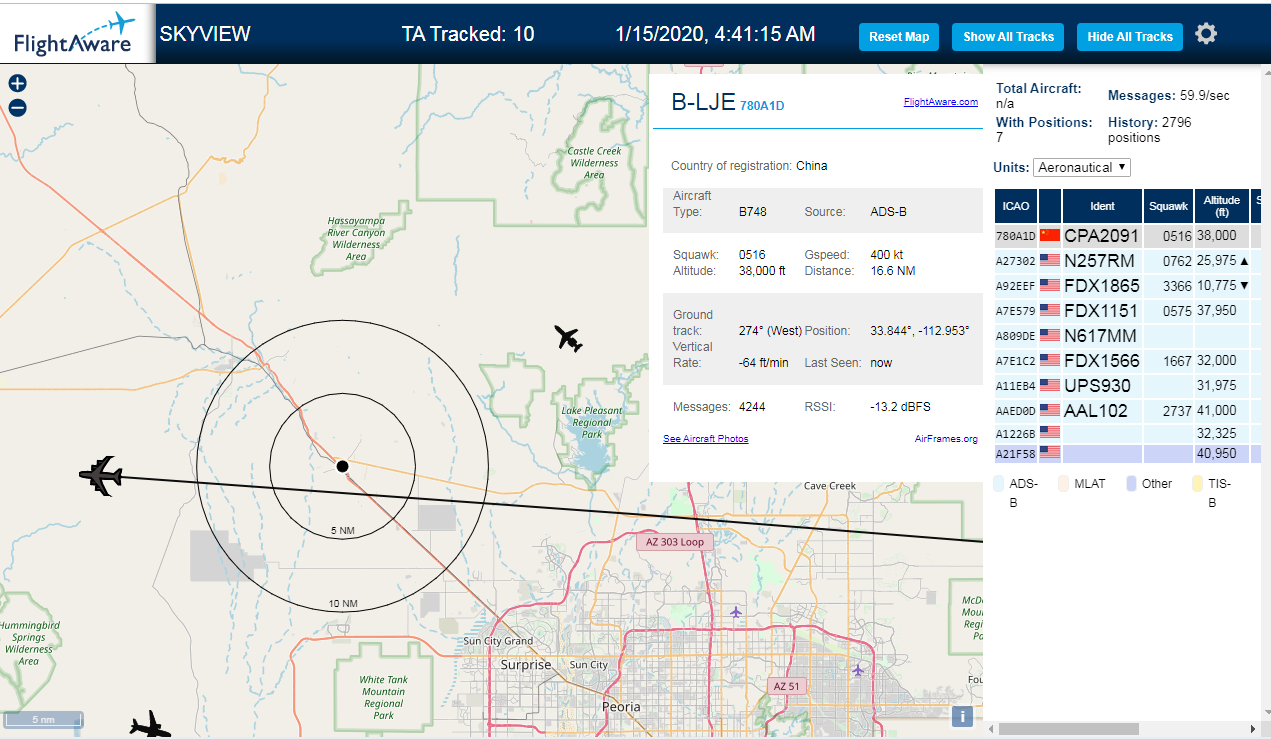
Task: Click Hide All Tracks button
Action: click(x=1130, y=37)
